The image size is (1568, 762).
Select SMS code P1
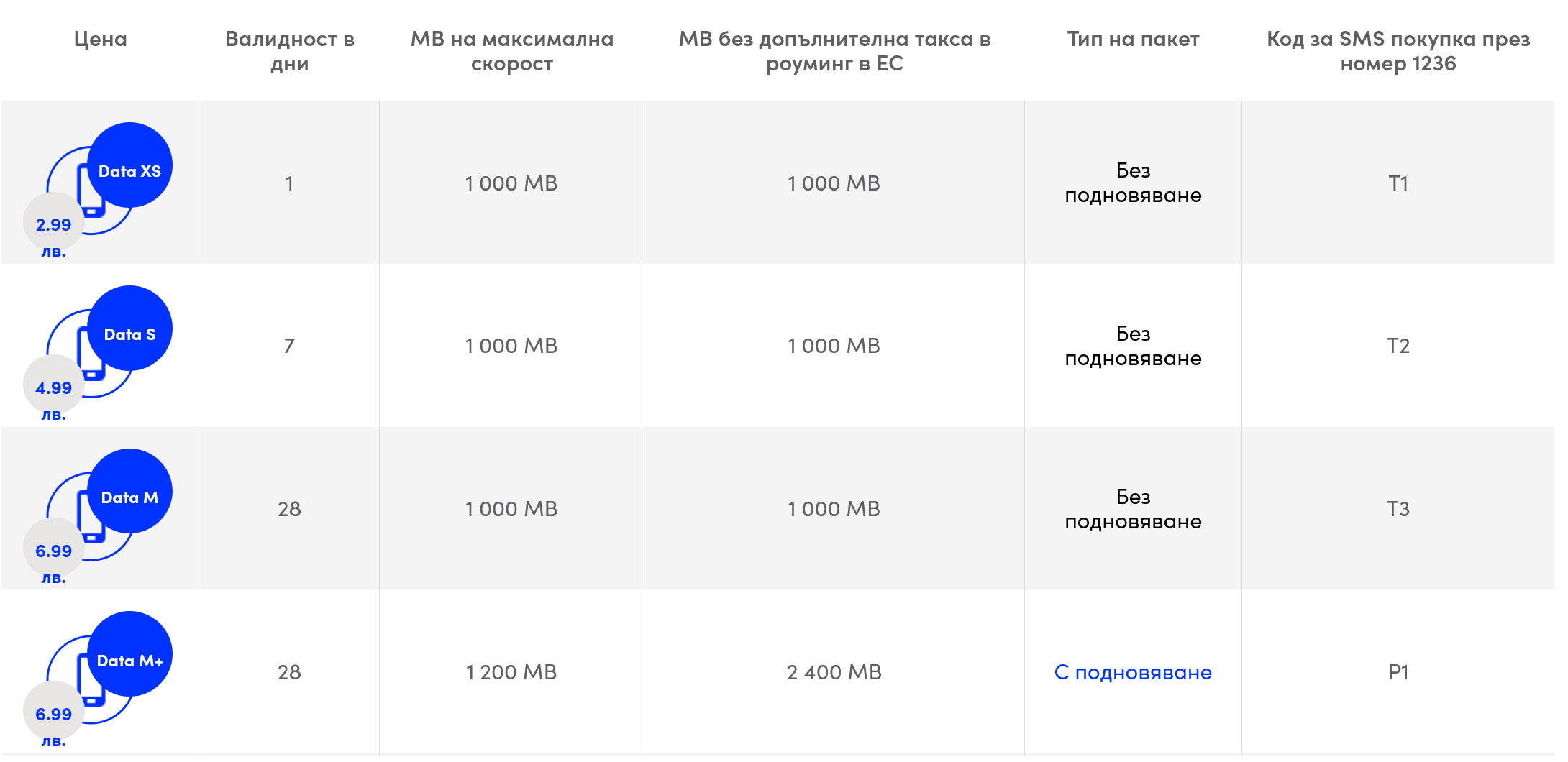click(x=1398, y=673)
